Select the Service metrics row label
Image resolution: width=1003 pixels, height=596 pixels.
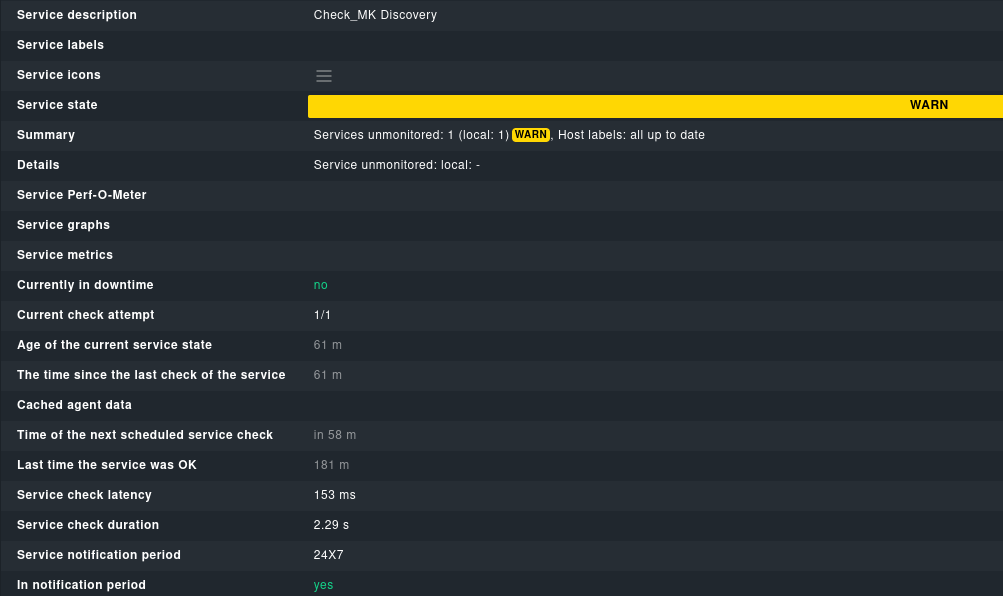(x=65, y=255)
